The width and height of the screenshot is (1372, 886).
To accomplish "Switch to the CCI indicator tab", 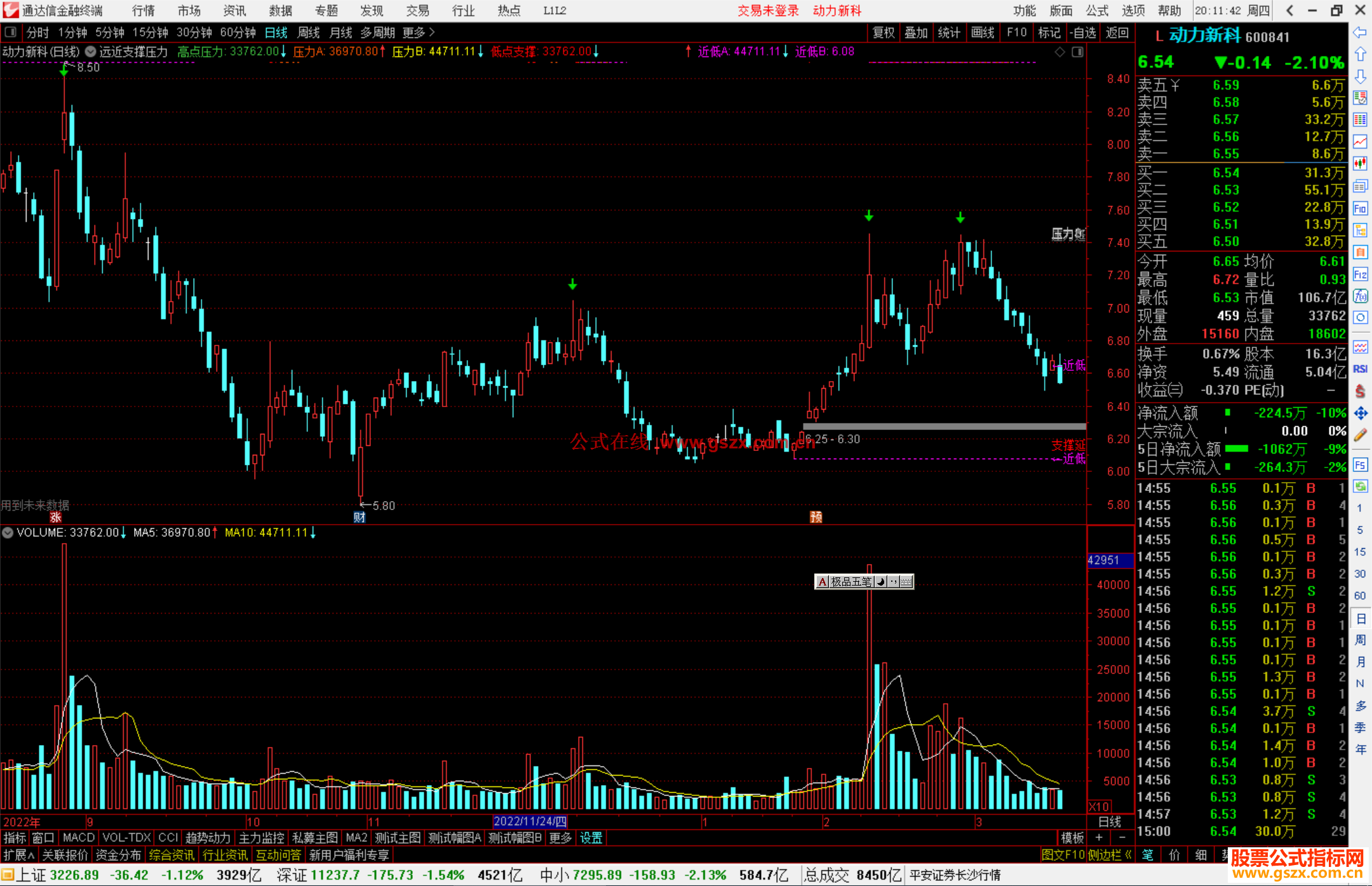I will point(168,838).
